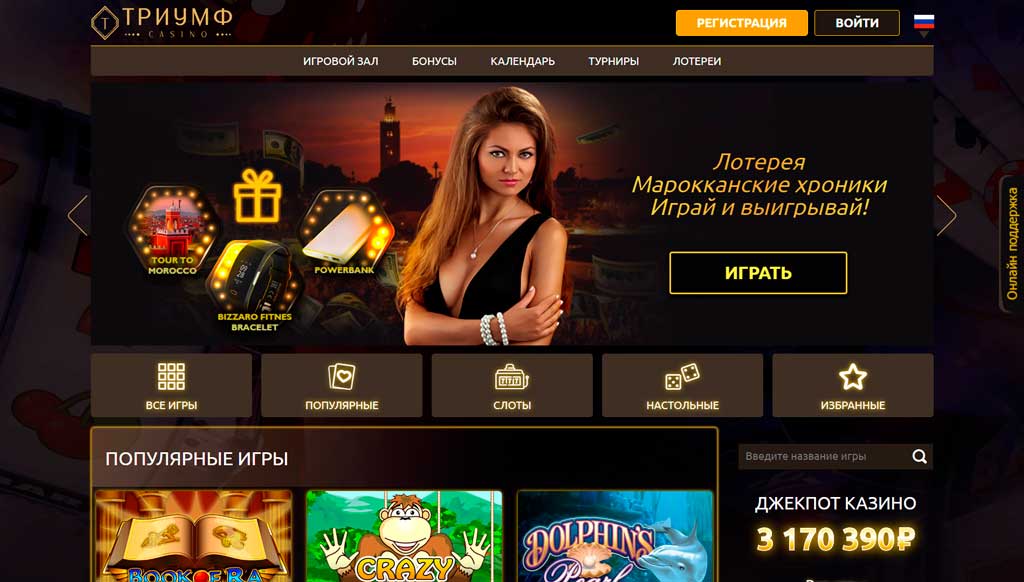Select the Популярные cards icon
This screenshot has width=1024, height=582.
(342, 377)
